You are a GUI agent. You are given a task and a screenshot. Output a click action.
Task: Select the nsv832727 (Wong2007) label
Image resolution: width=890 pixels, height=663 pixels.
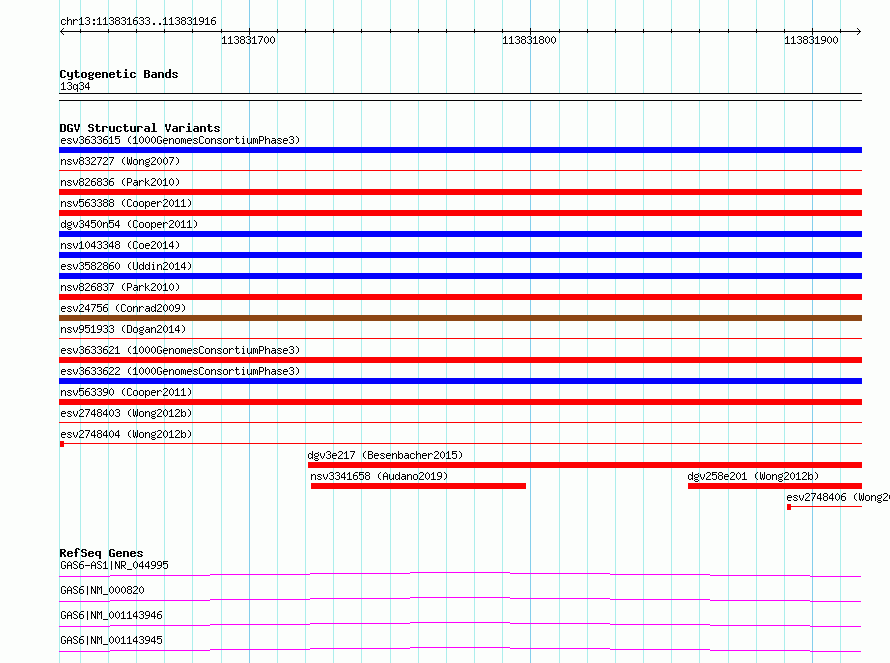(x=120, y=161)
